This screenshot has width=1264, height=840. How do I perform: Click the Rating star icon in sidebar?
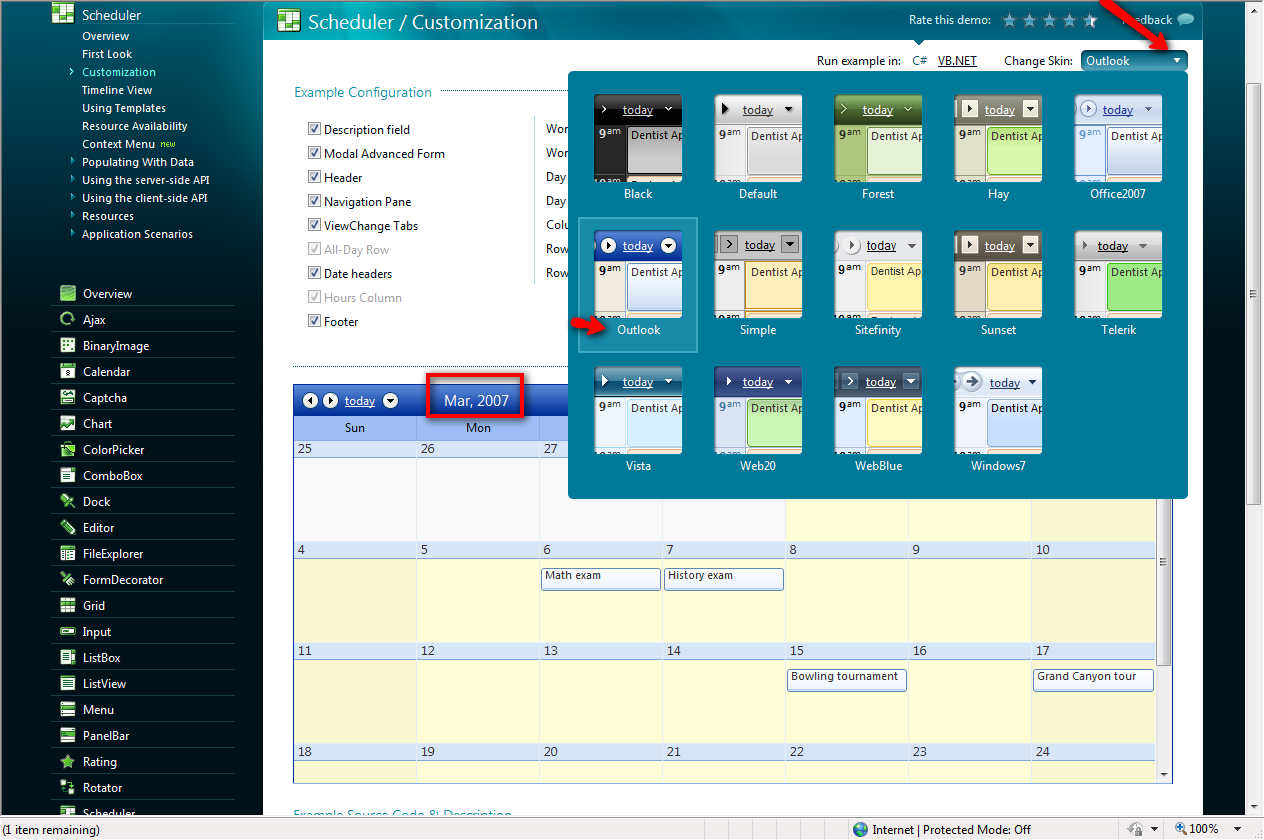[x=68, y=762]
